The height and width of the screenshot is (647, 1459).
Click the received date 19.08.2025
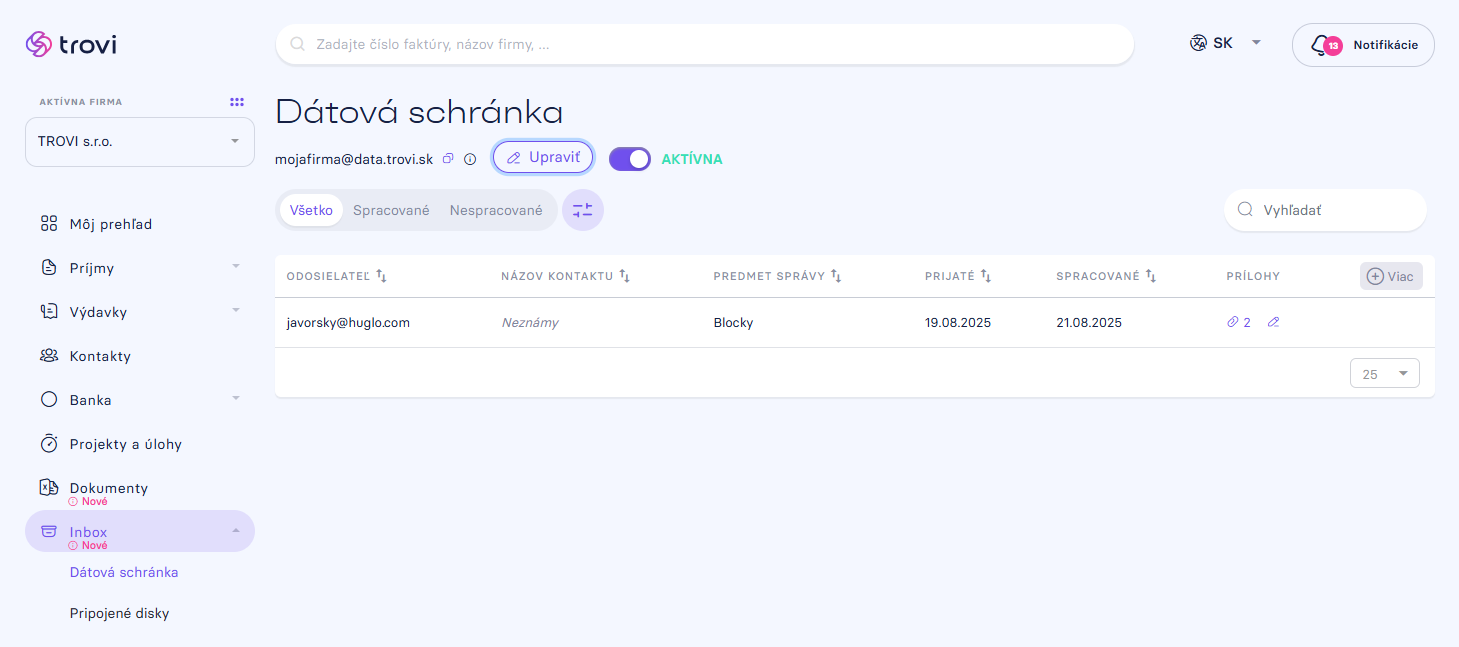point(958,323)
